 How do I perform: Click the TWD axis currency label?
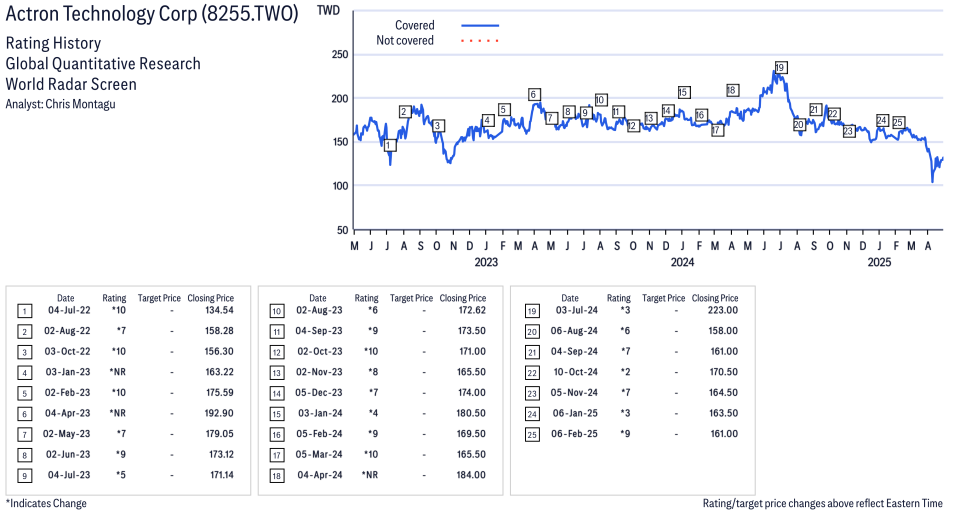tap(329, 10)
